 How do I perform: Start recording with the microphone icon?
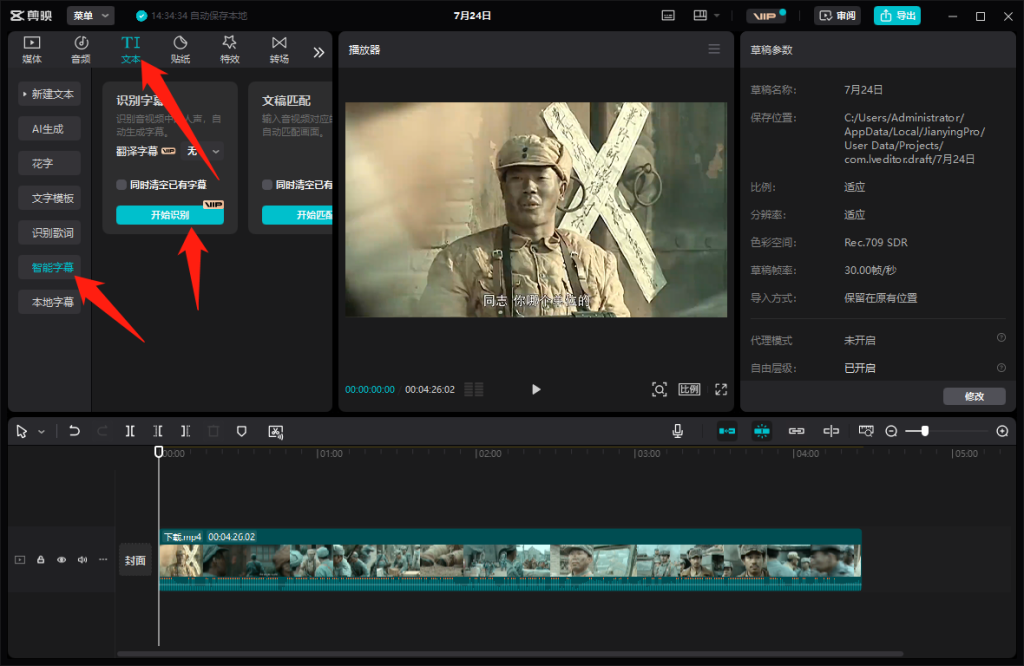[678, 431]
